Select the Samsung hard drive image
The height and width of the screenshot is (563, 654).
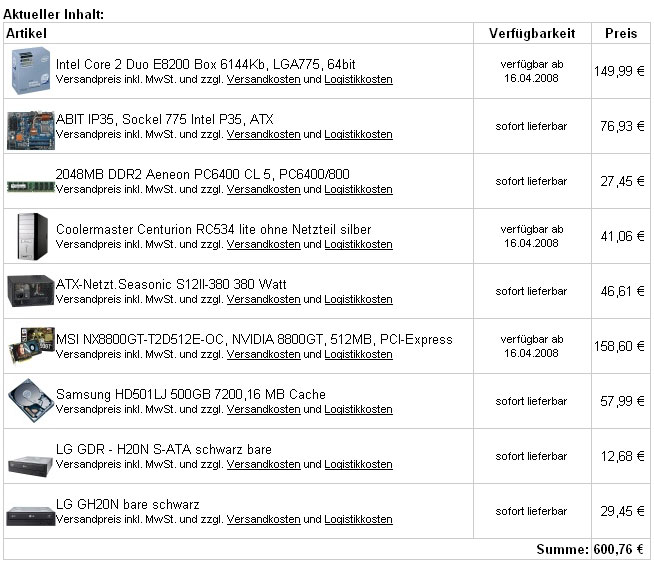[x=31, y=401]
